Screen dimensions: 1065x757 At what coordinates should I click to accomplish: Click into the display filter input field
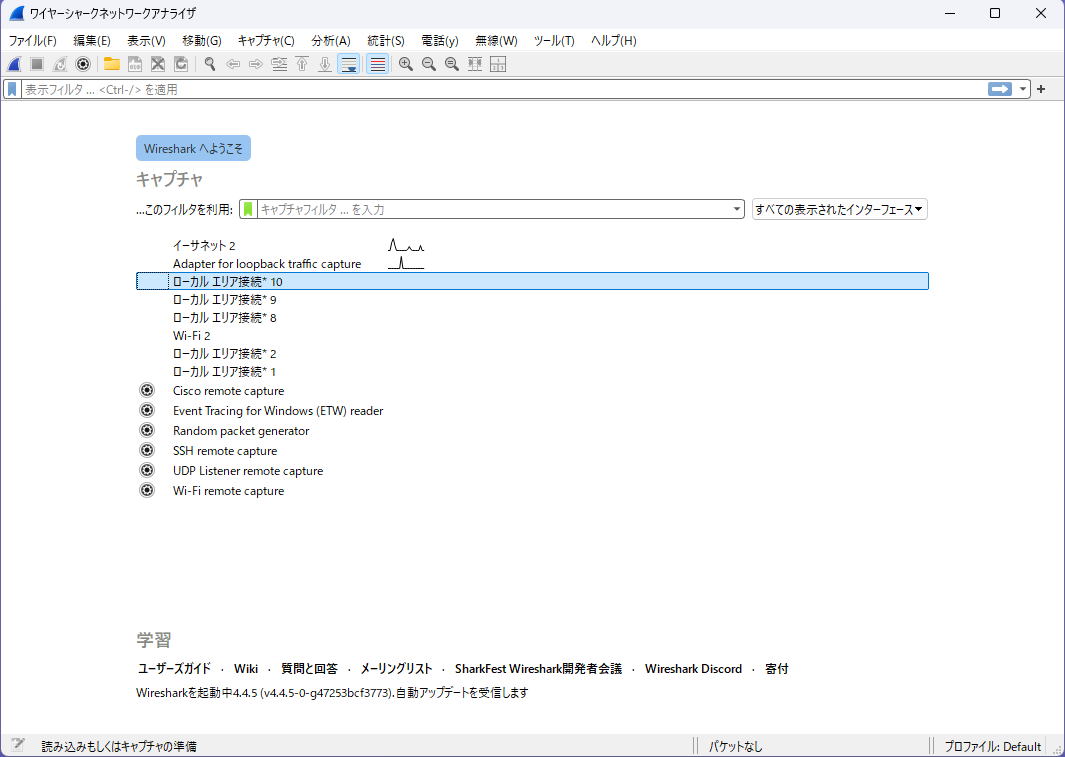coord(504,90)
